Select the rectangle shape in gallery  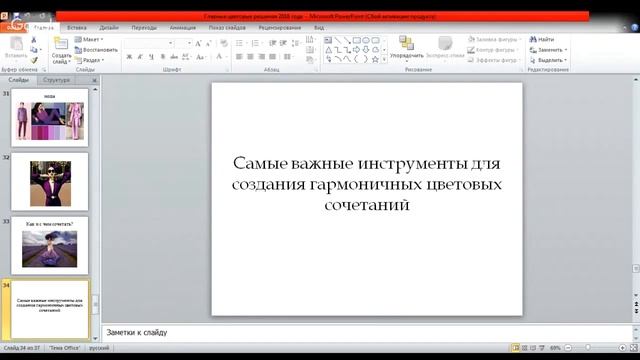coord(356,40)
